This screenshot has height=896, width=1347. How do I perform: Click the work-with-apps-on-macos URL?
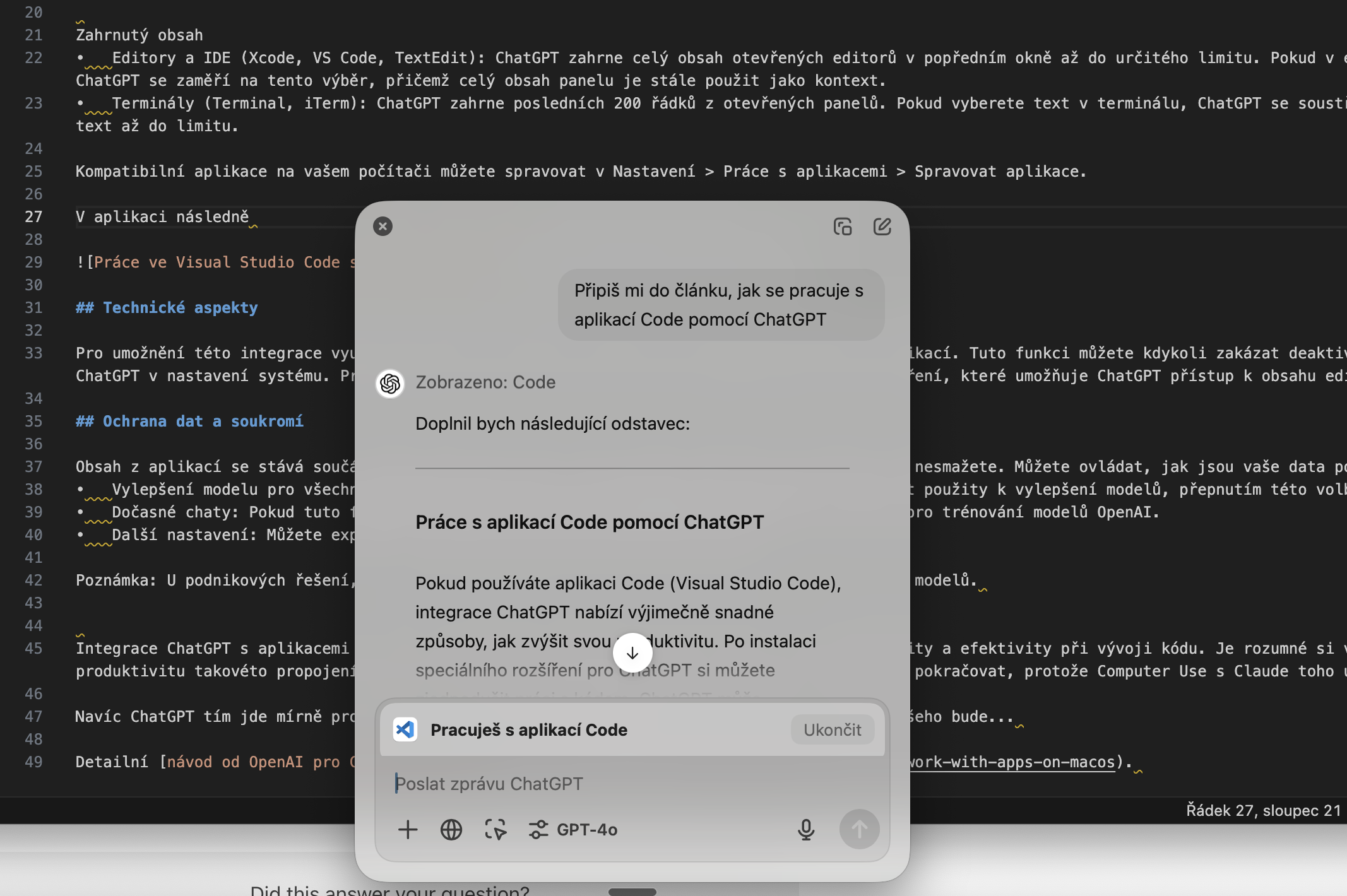coord(1012,762)
